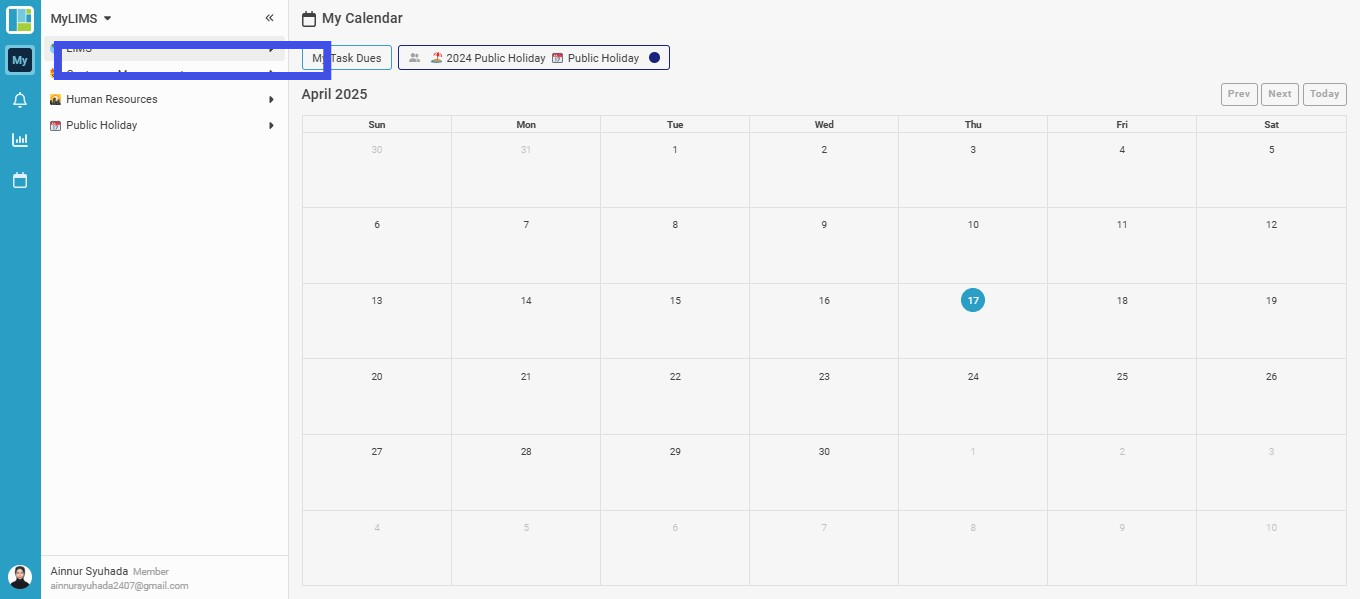Viewport: 1360px width, 599px height.
Task: Click the date 15 under Tue
Action: (675, 301)
